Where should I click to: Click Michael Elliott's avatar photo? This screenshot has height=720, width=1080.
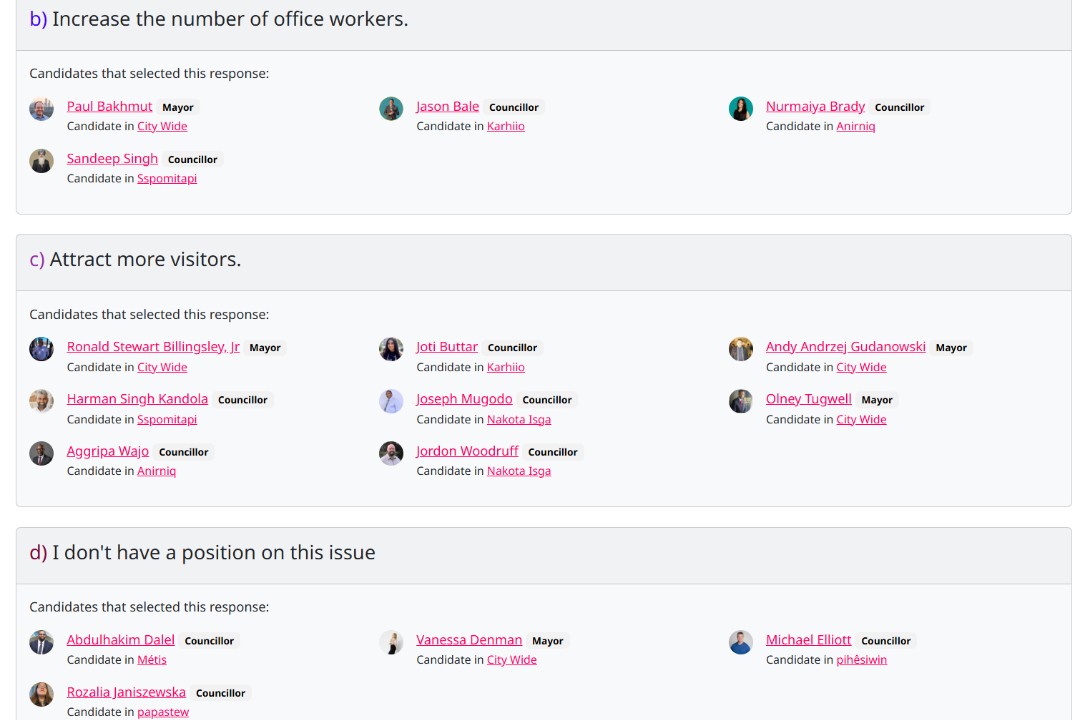click(740, 642)
